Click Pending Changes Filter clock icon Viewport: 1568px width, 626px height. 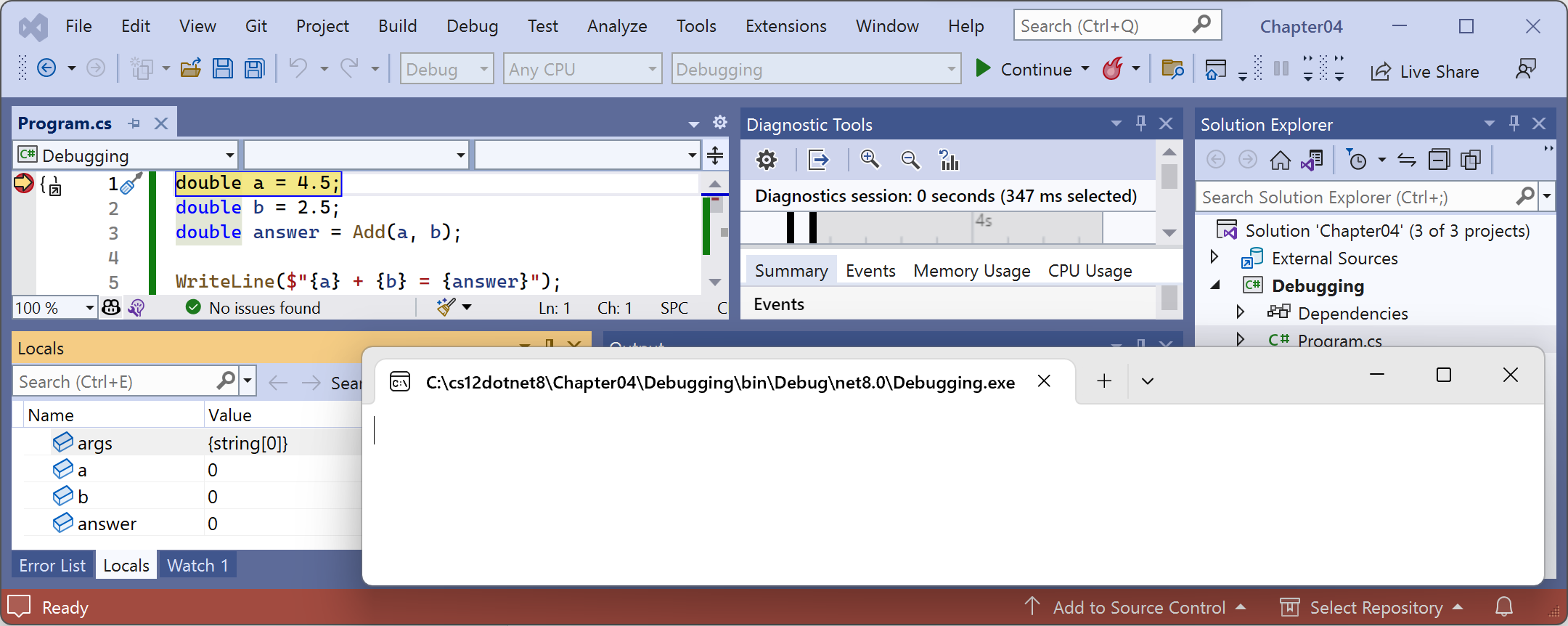(1356, 160)
